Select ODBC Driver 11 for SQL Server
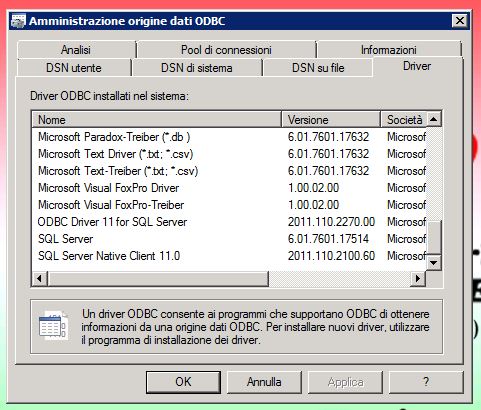This screenshot has width=481, height=410. (x=112, y=222)
